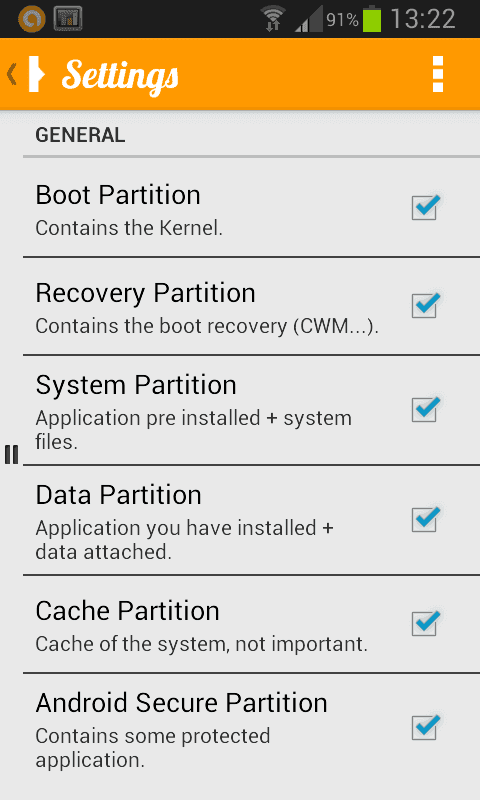This screenshot has height=800, width=480.
Task: Tap the battery indicator icon
Action: [372, 19]
